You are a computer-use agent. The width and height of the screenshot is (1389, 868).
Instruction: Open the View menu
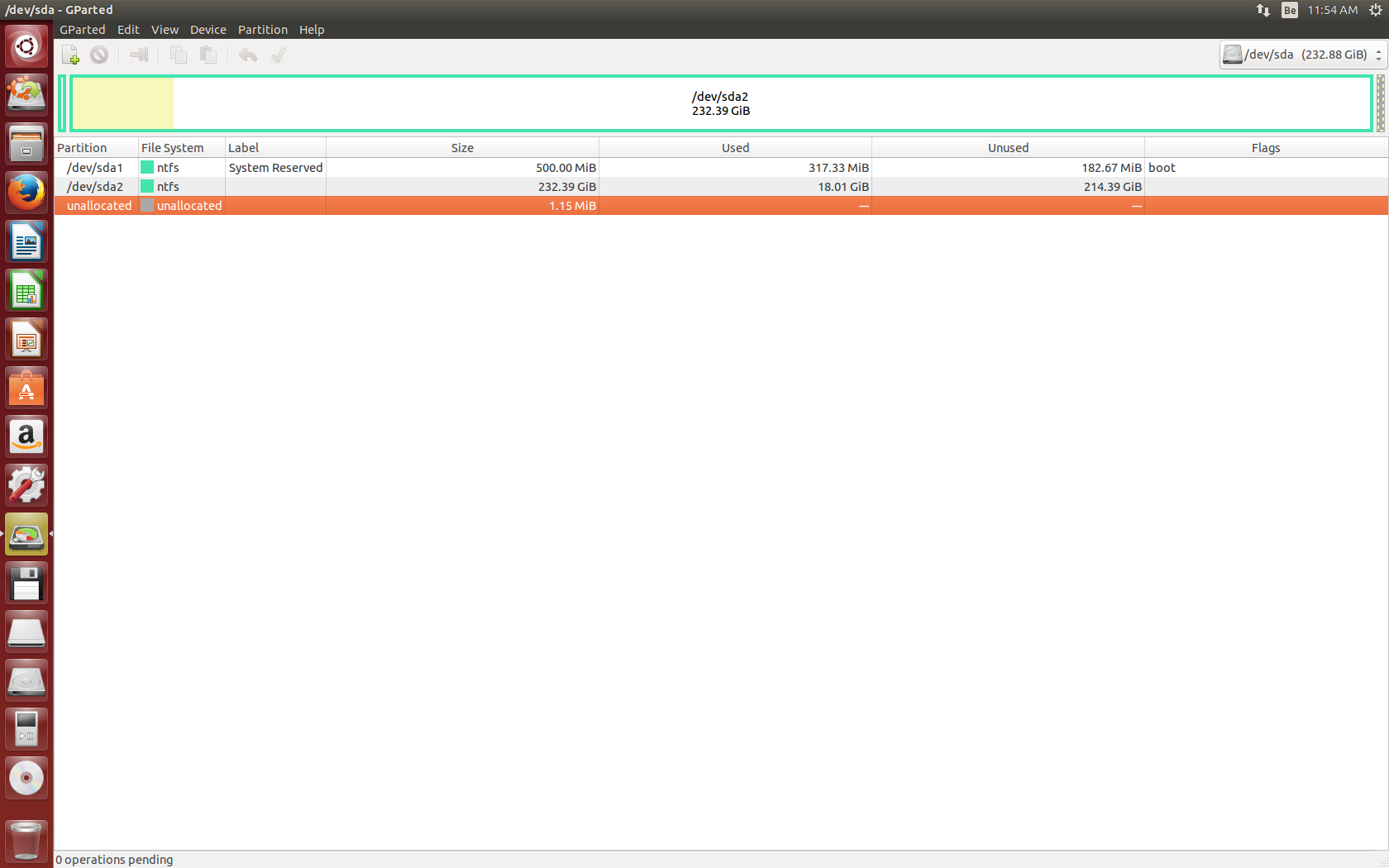165,30
